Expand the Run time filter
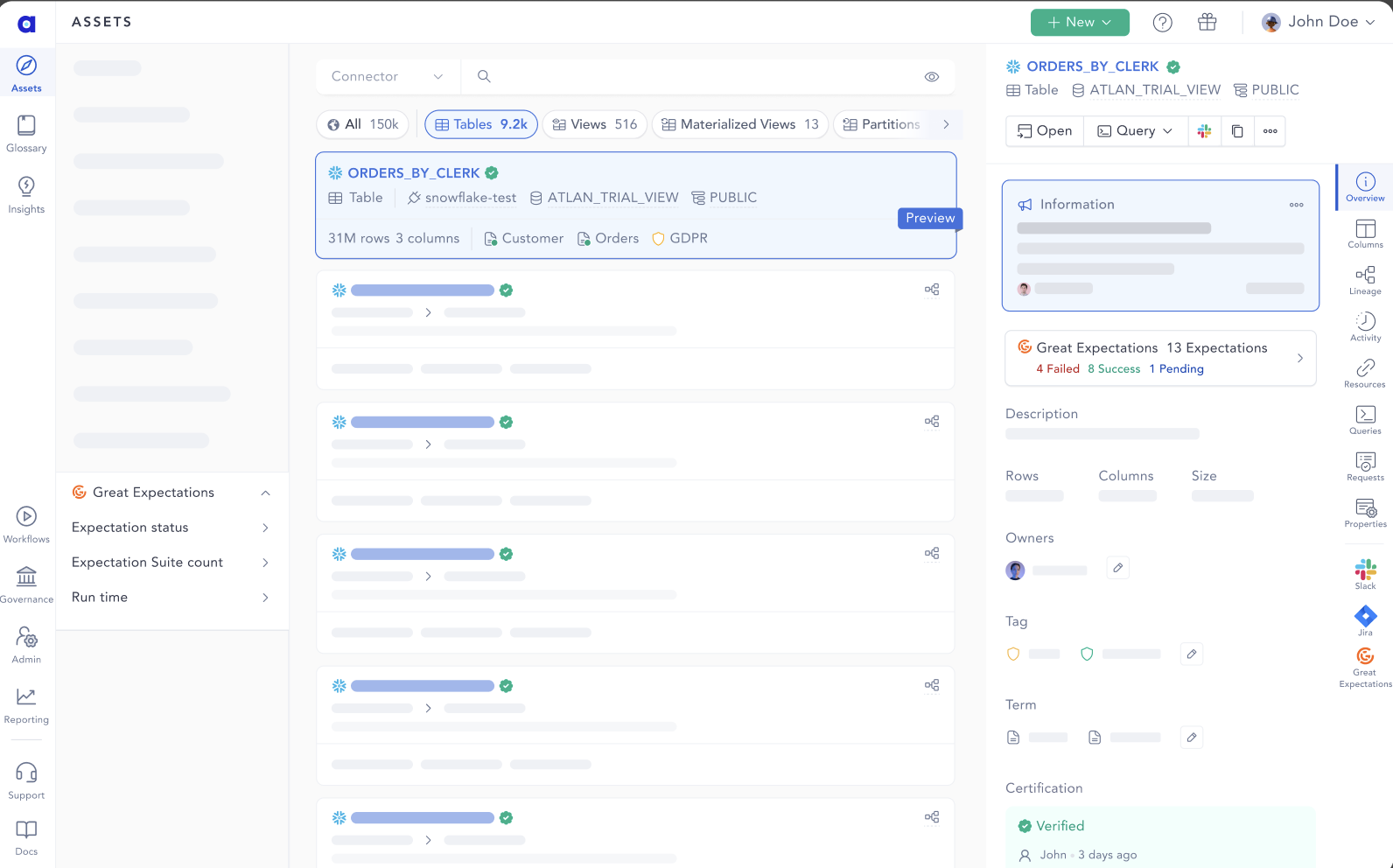Viewport: 1393px width, 868px height. coord(172,598)
